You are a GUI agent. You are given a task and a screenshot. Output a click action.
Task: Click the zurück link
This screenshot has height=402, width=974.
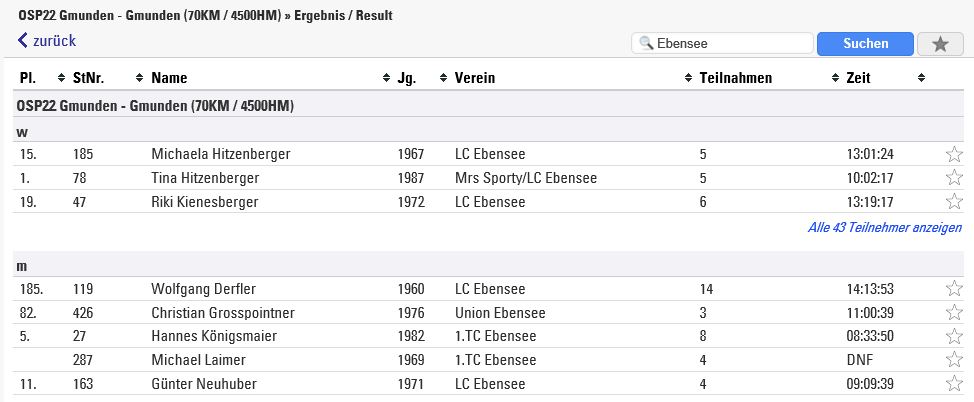(54, 41)
